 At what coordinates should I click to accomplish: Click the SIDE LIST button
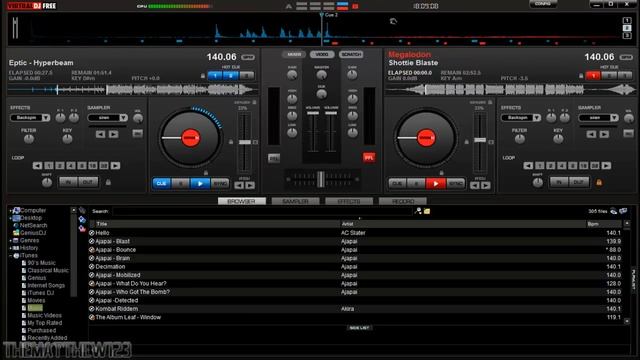click(359, 328)
